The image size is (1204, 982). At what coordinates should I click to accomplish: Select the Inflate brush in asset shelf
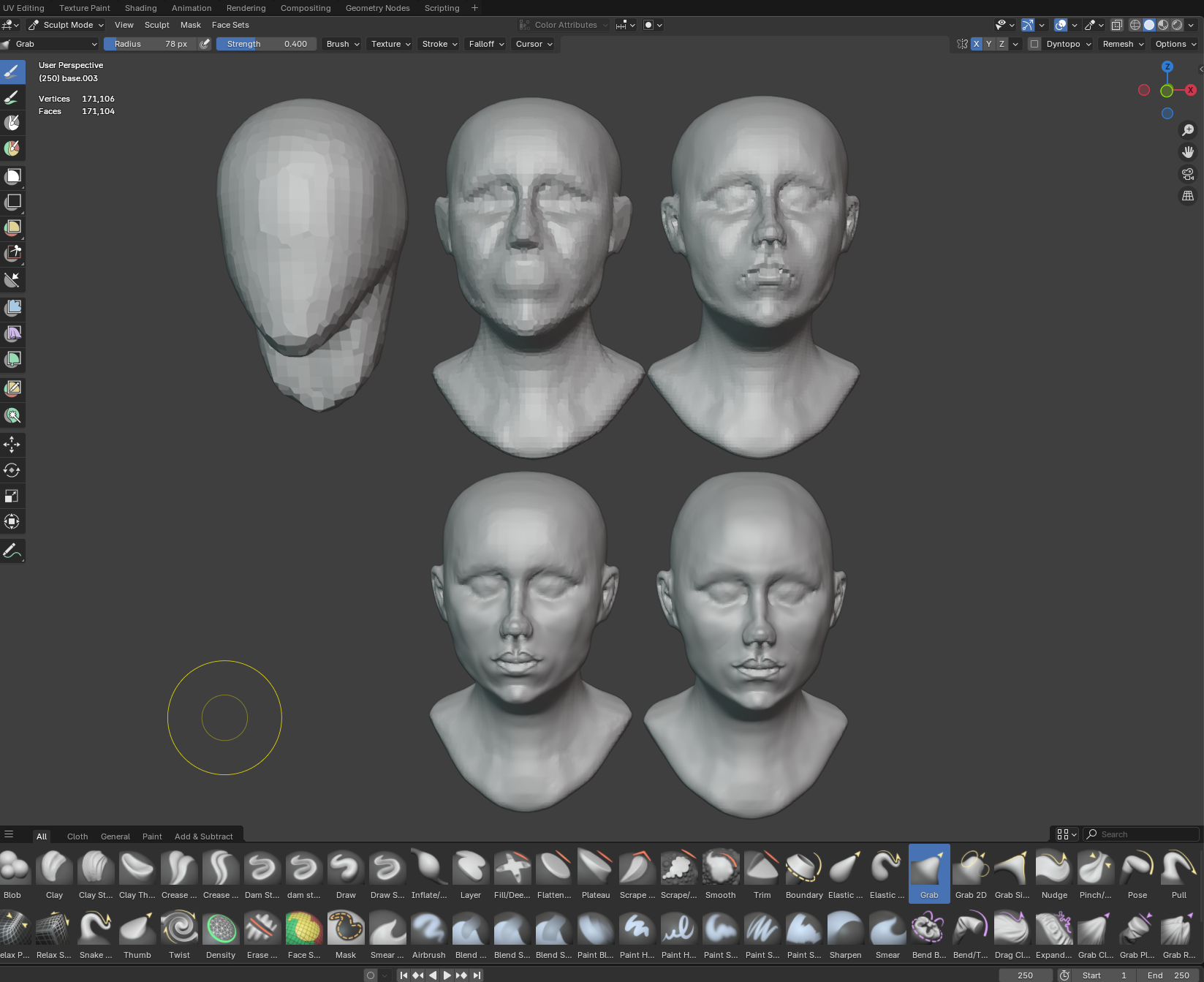pyautogui.click(x=428, y=873)
